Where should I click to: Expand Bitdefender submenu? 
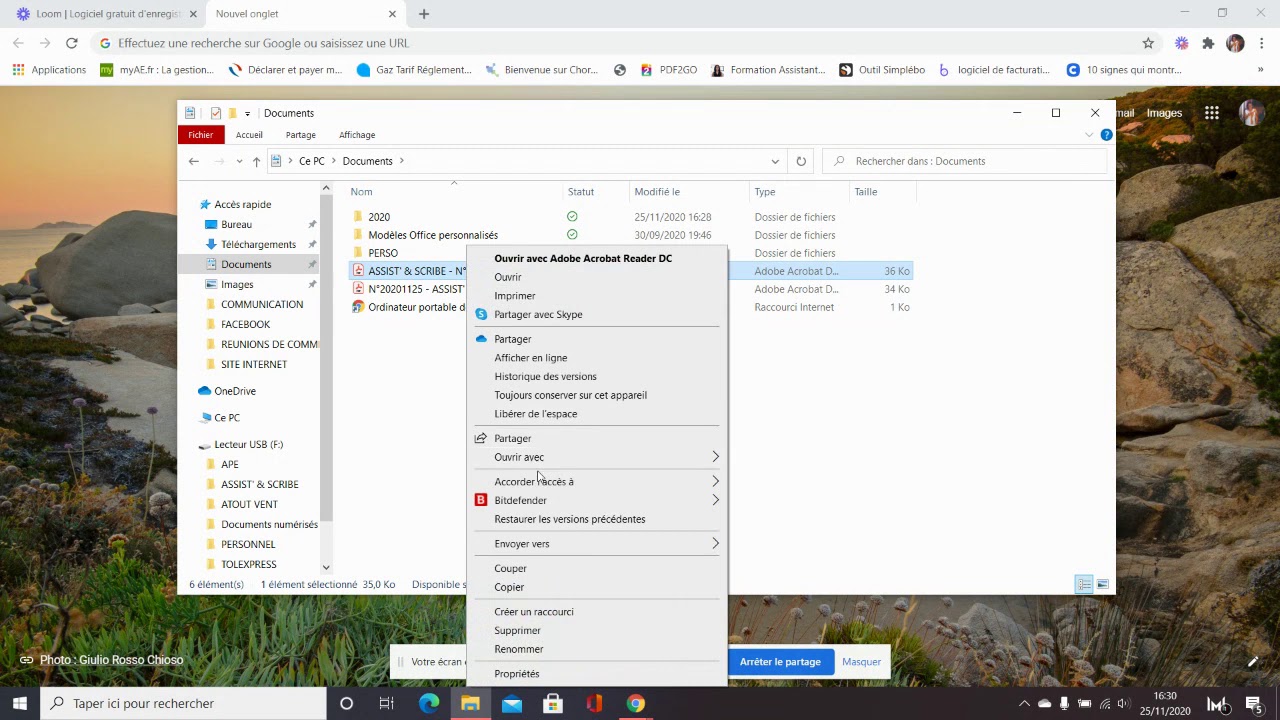pyautogui.click(x=715, y=500)
